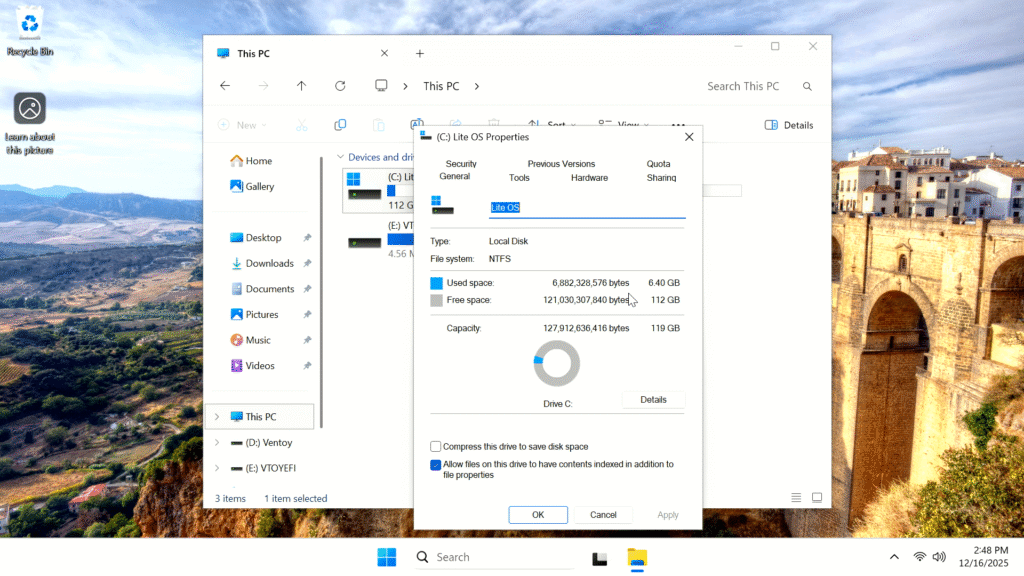
Task: Expand the This PC tree node
Action: coord(217,417)
